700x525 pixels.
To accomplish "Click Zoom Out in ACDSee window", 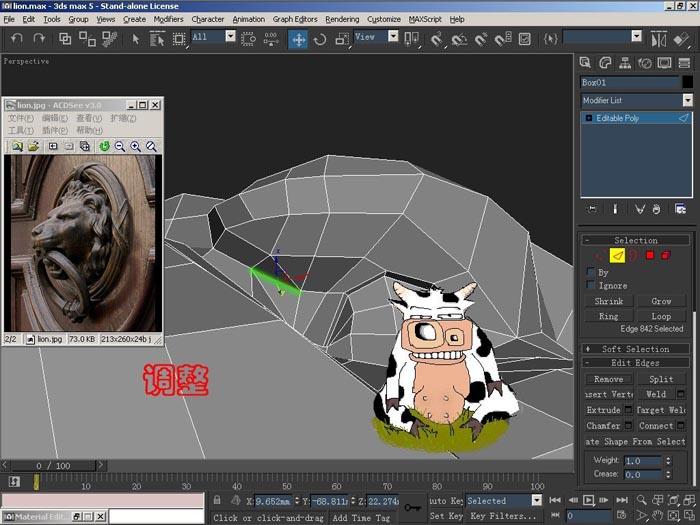I will click(120, 146).
